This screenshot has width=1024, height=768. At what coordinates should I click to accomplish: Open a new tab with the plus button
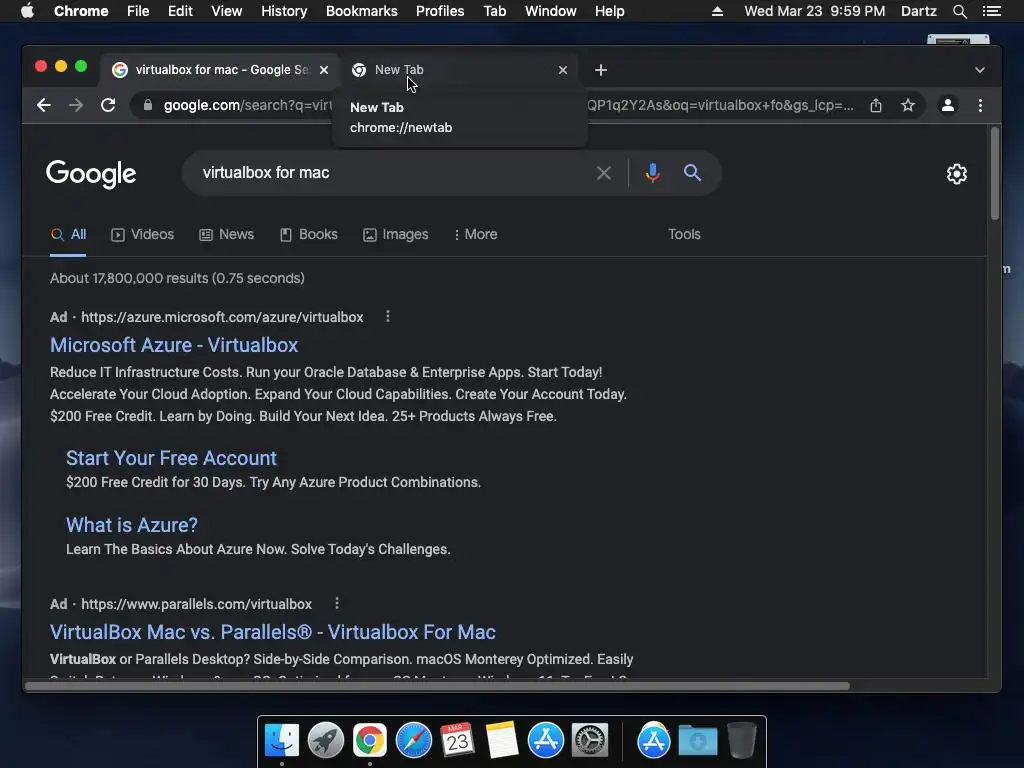click(x=601, y=70)
